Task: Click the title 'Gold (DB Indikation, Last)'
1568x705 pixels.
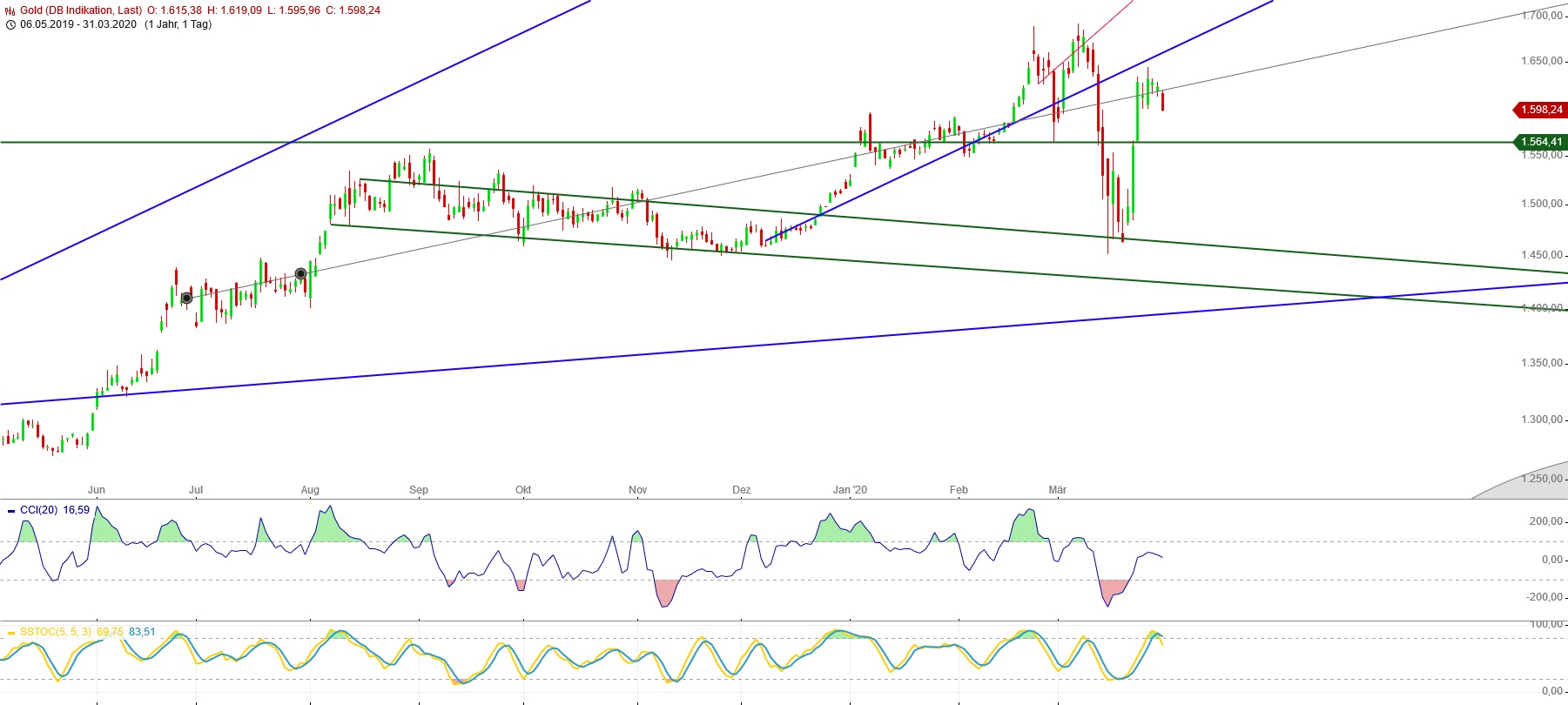Action: tap(81, 10)
